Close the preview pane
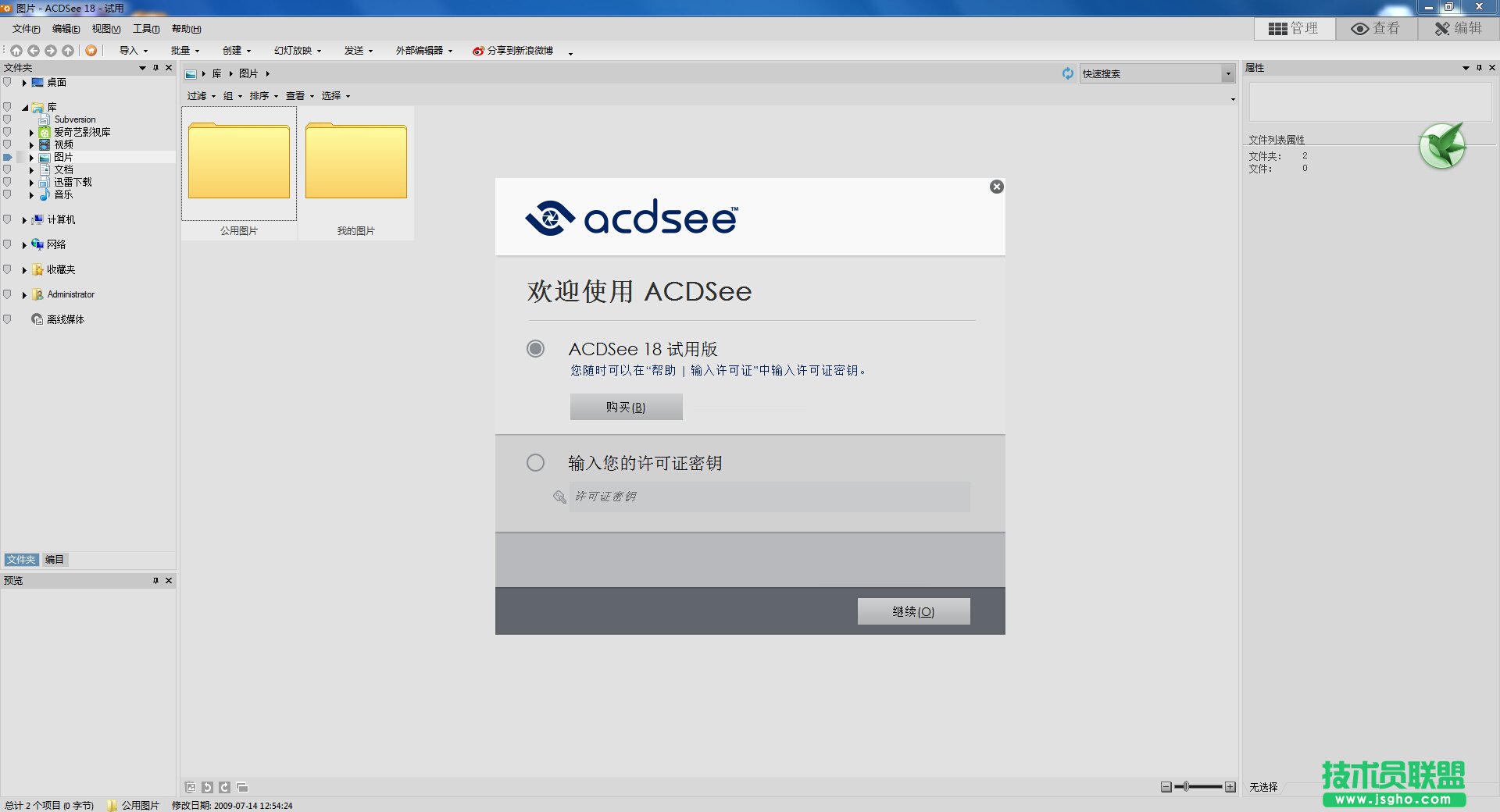 coord(169,581)
